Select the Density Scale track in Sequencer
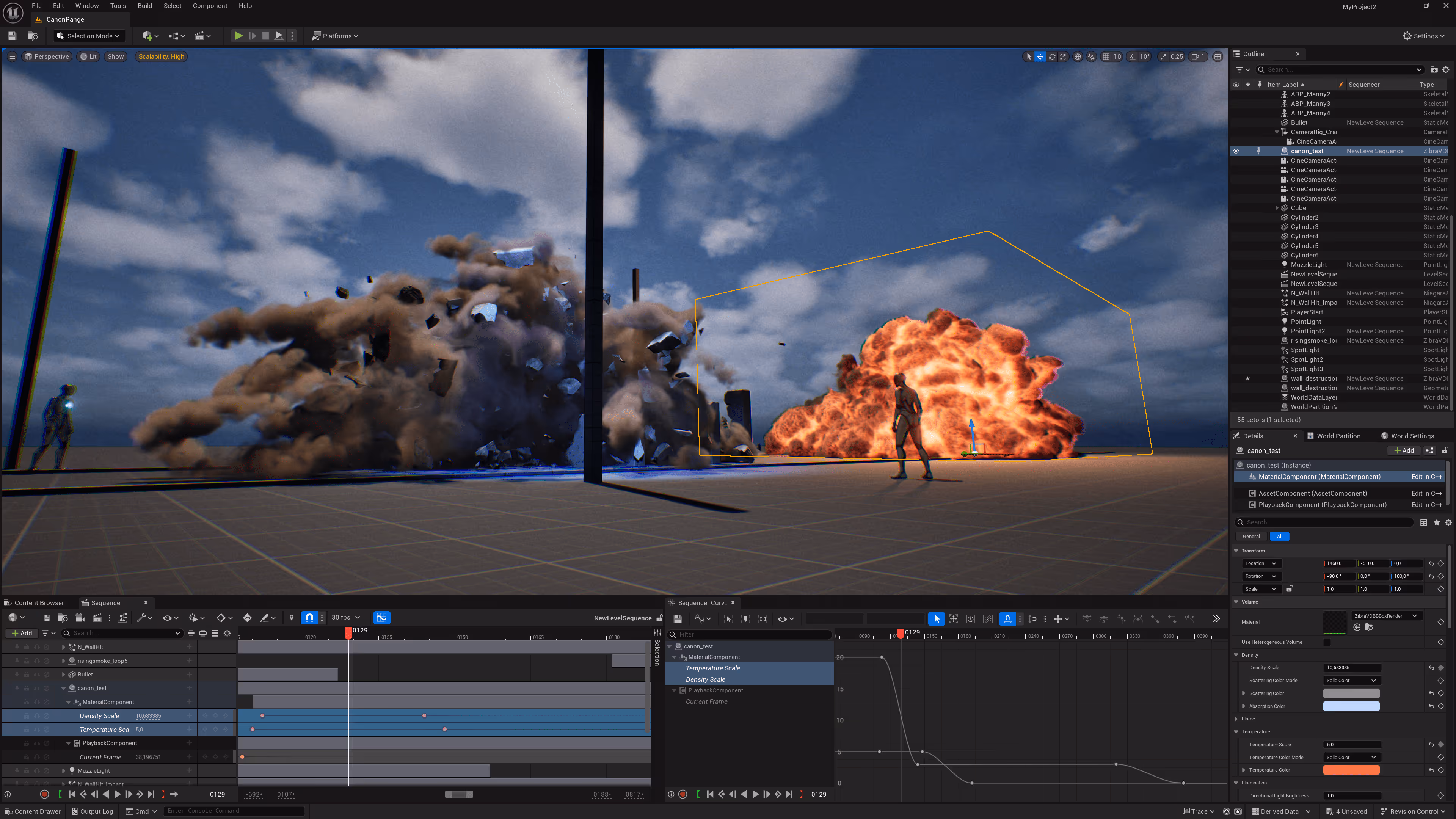Image resolution: width=1456 pixels, height=819 pixels. [x=99, y=715]
